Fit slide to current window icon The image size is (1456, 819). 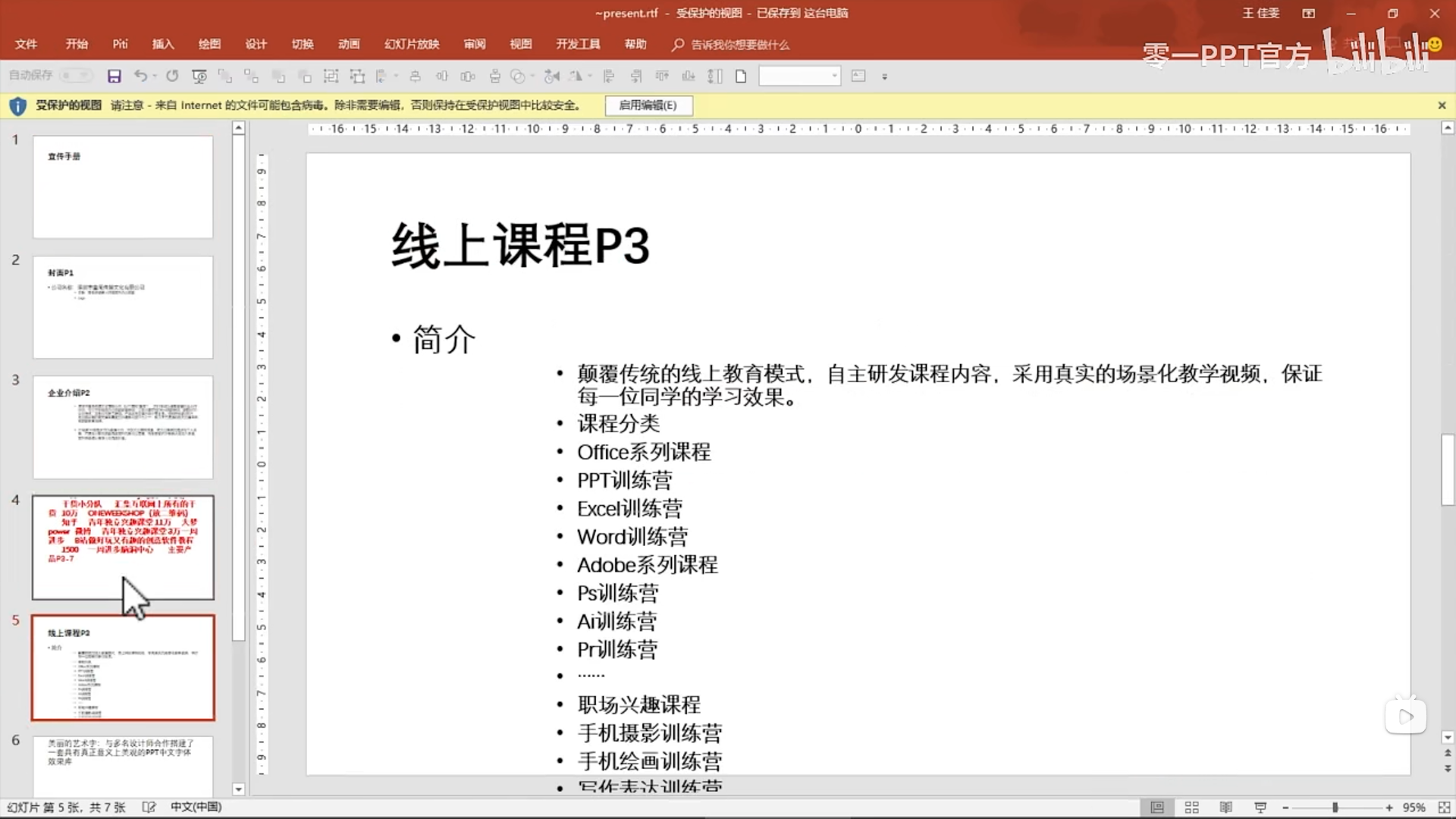1444,808
